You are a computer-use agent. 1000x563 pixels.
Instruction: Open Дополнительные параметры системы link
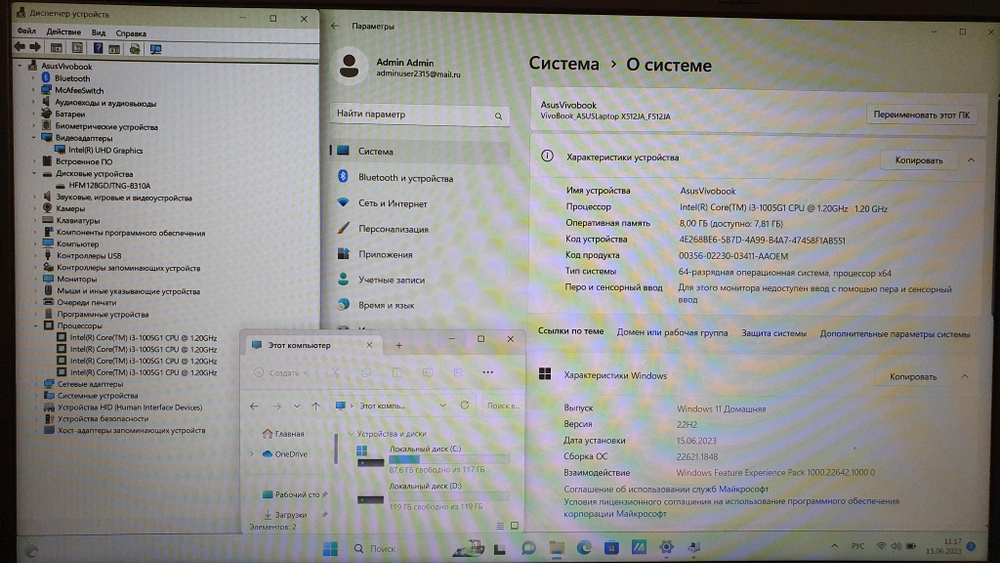[x=895, y=333]
